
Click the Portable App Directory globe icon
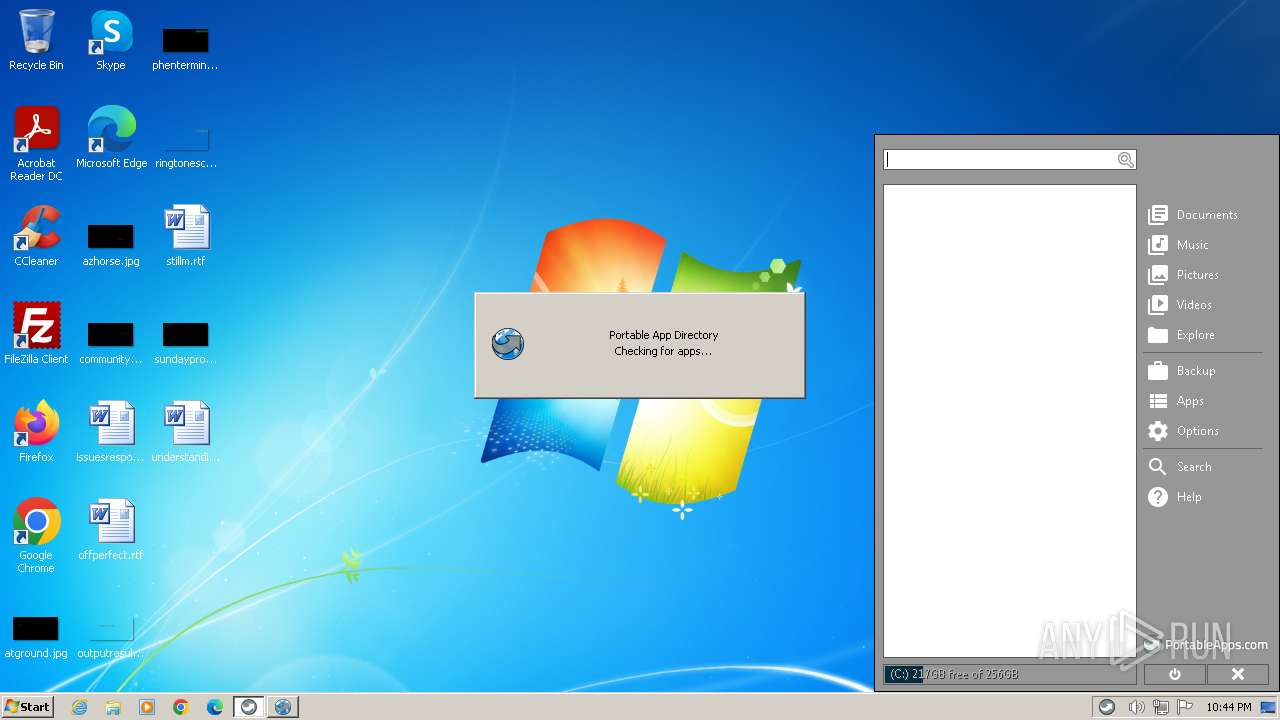pos(508,344)
